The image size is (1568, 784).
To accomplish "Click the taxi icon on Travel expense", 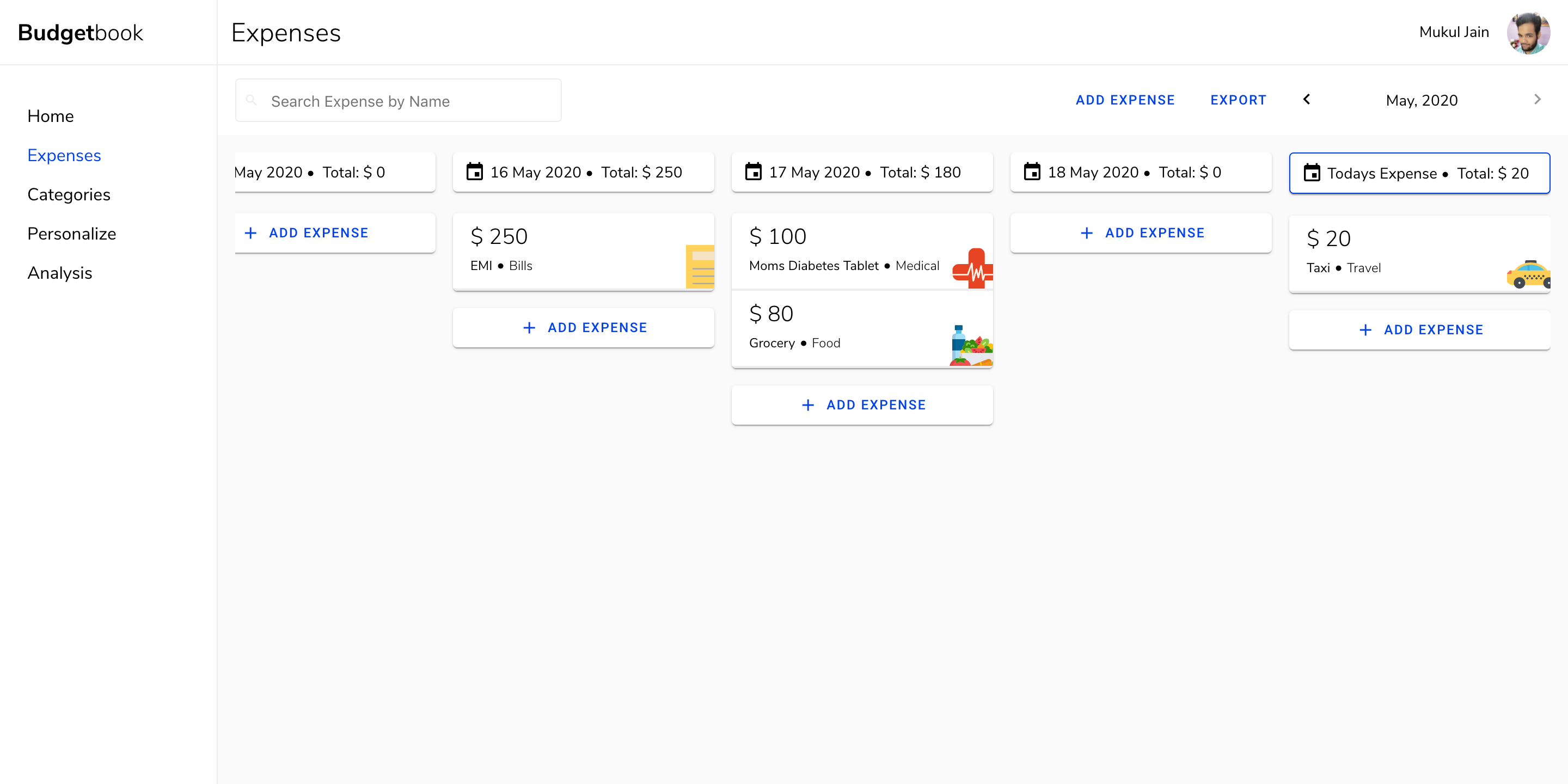I will 1528,274.
